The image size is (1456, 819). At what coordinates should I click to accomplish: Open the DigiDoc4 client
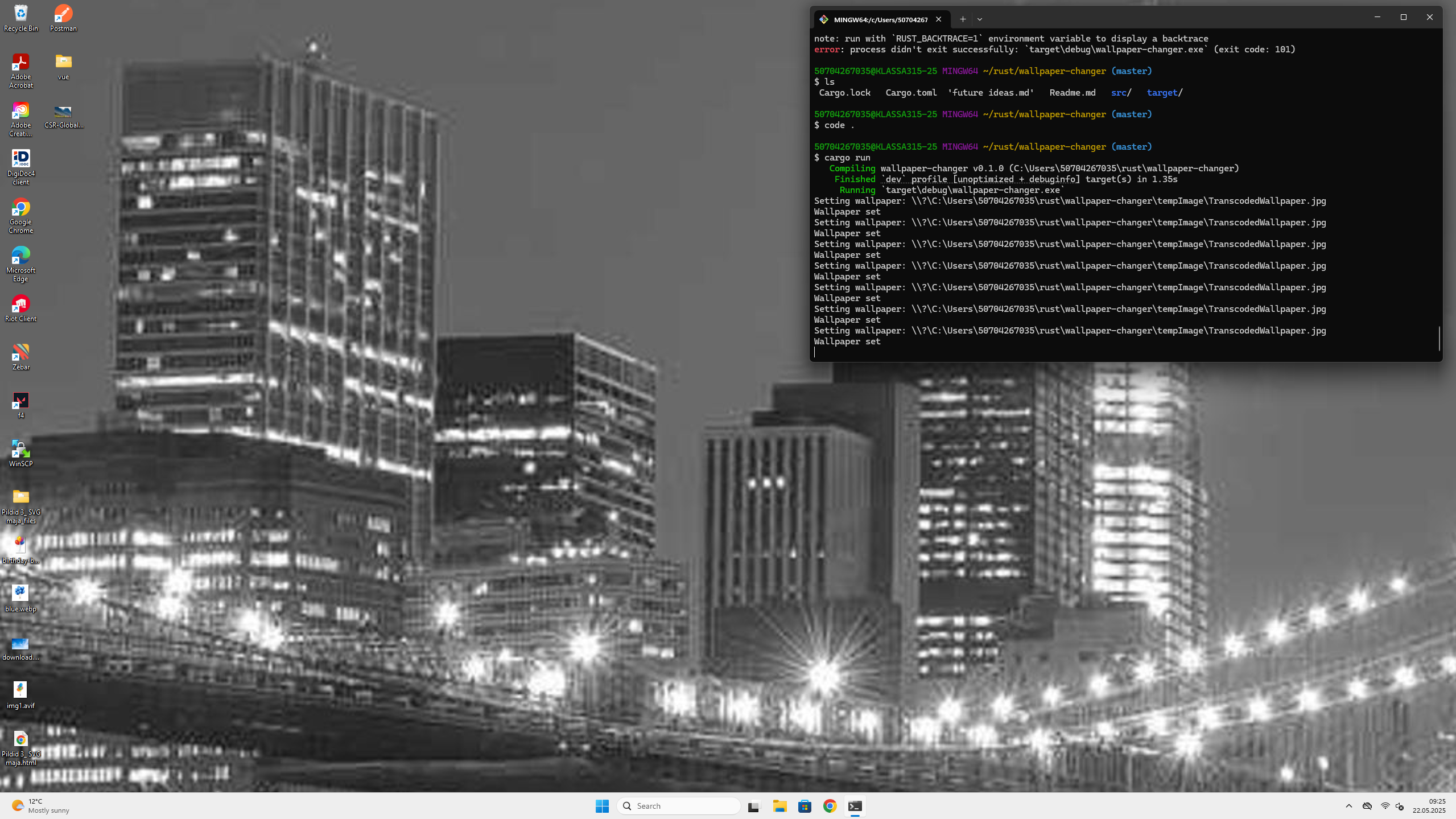click(x=20, y=159)
